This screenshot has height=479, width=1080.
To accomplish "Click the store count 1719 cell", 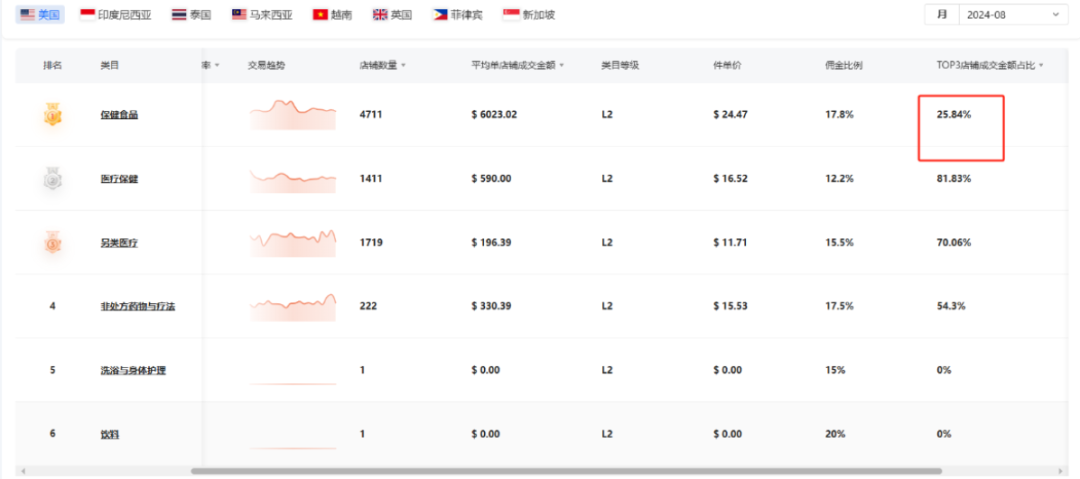I will [371, 243].
